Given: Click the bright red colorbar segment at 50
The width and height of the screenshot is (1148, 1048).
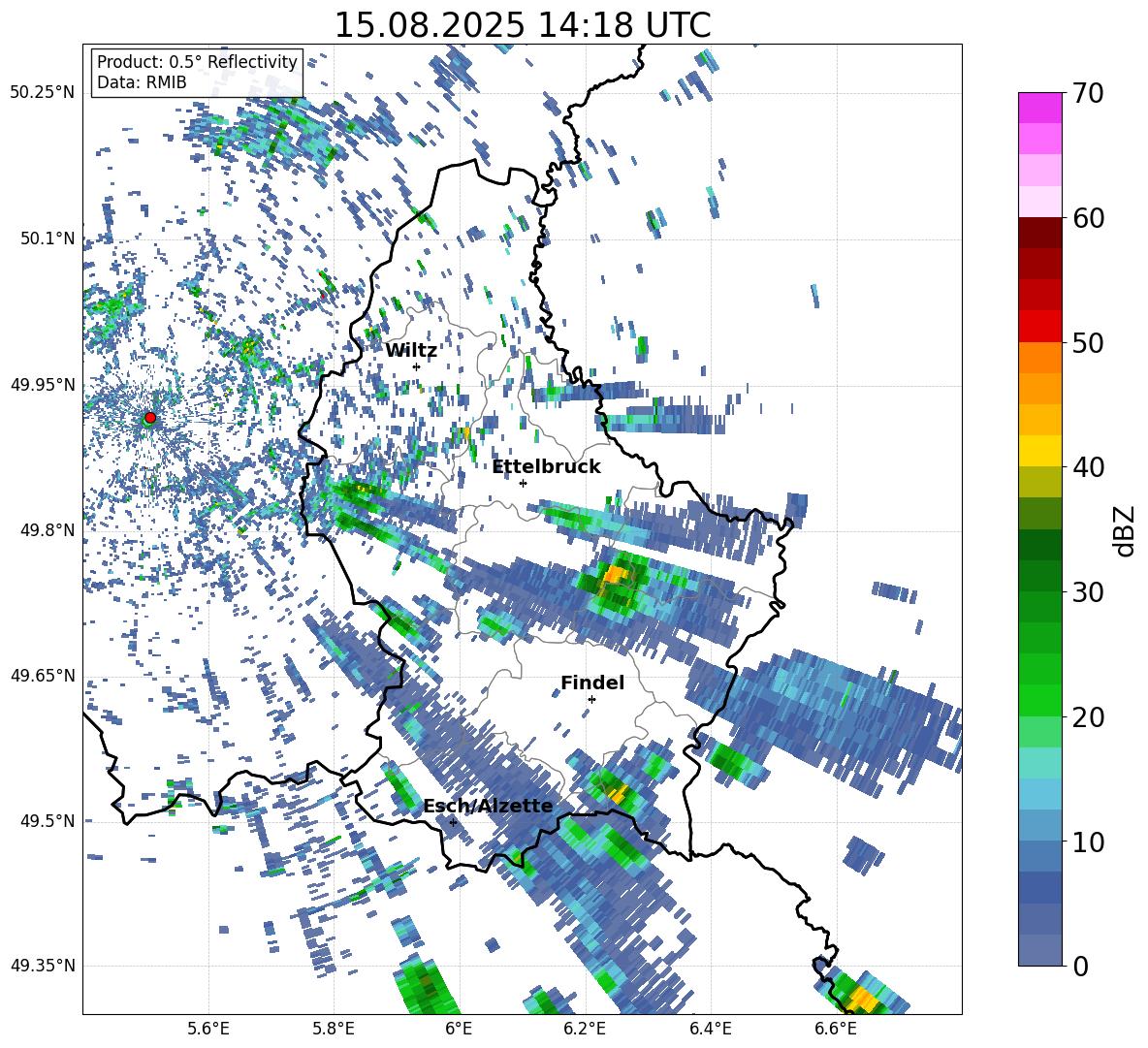Looking at the screenshot, I should coord(1039,327).
